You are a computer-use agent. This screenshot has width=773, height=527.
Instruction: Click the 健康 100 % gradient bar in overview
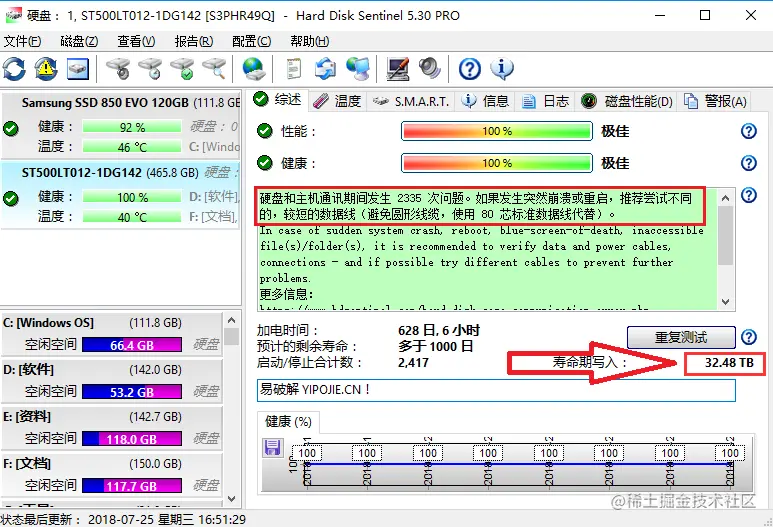[497, 163]
